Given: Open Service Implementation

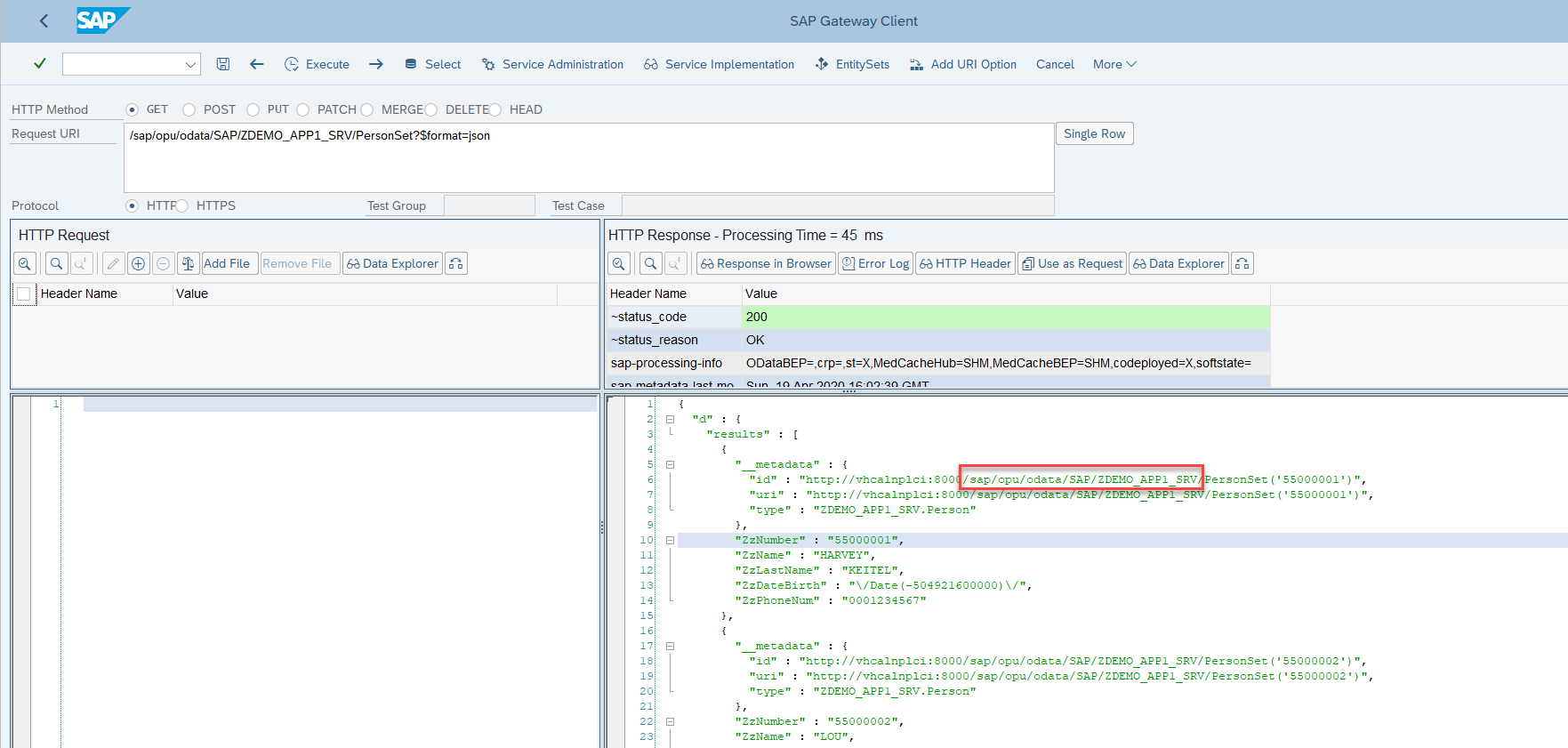Looking at the screenshot, I should [x=719, y=64].
